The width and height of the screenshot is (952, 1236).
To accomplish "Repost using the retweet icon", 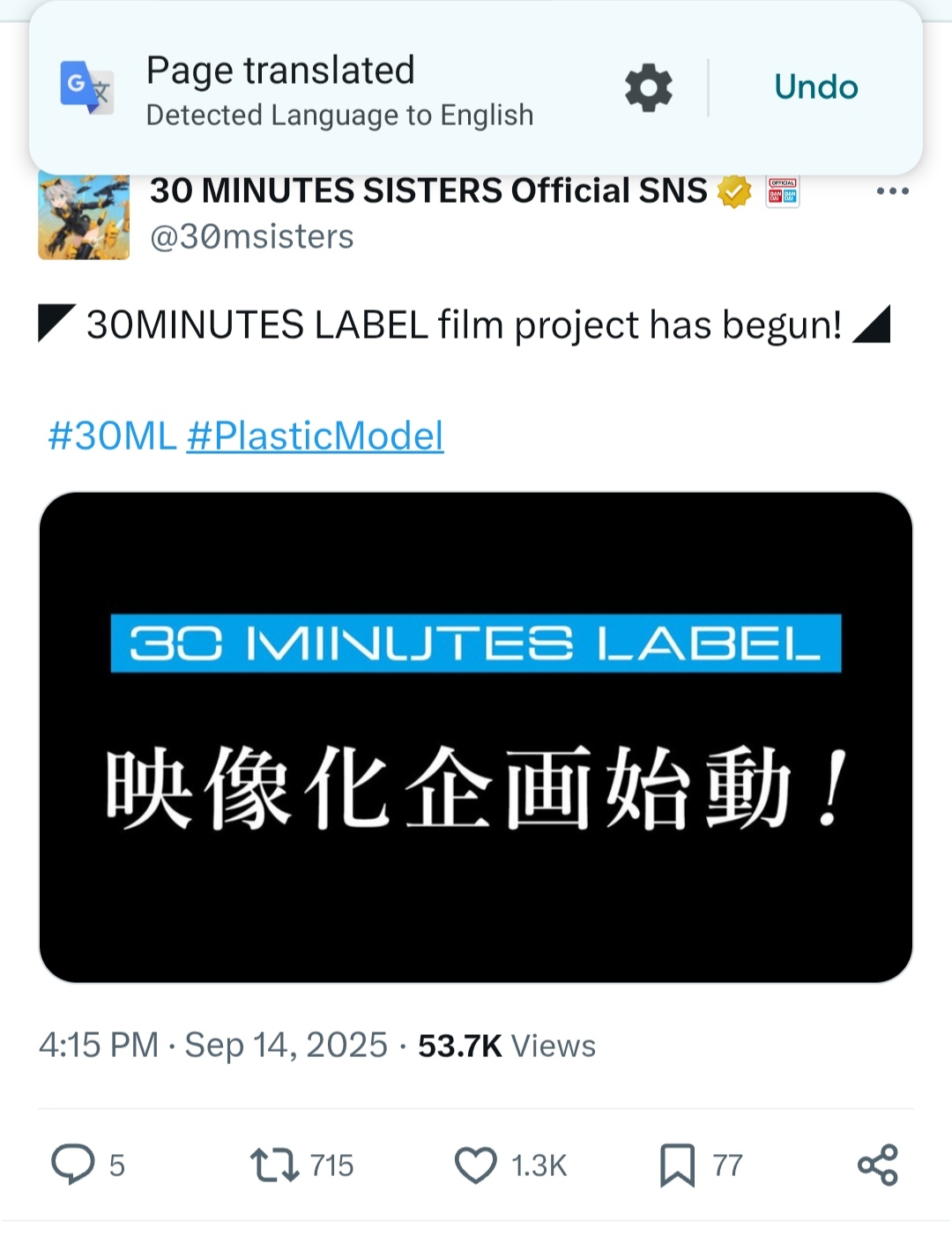I will click(274, 1165).
